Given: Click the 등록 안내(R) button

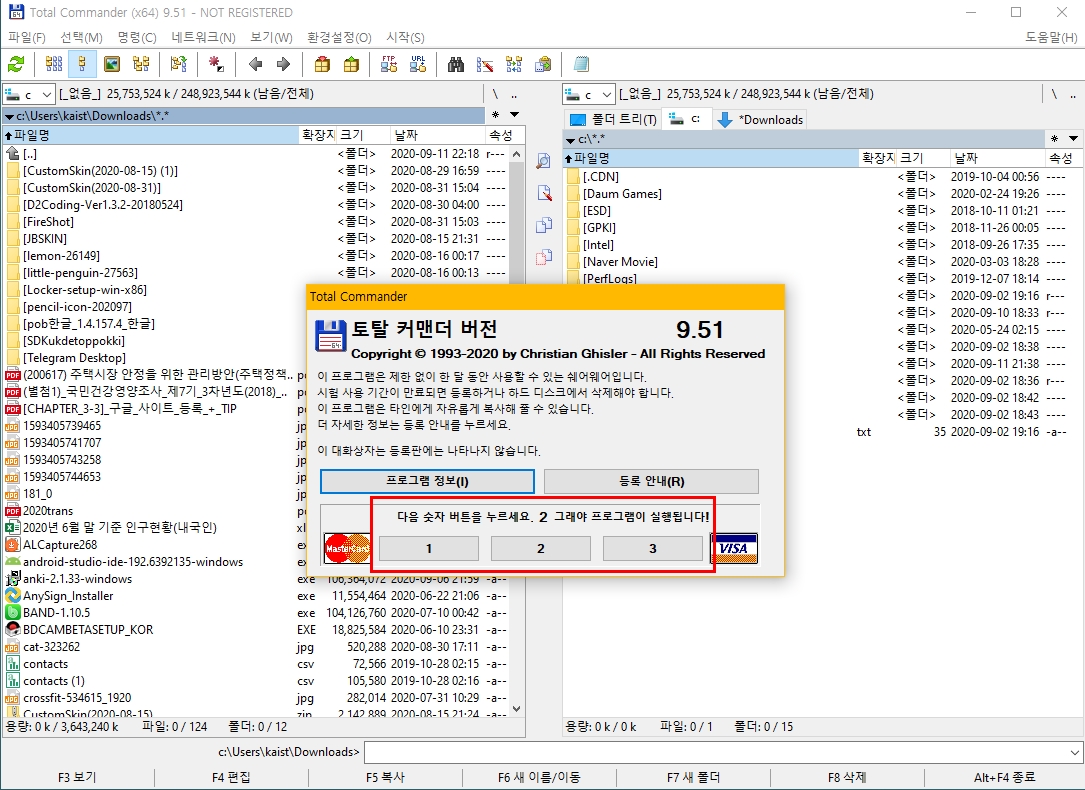Looking at the screenshot, I should (x=651, y=481).
